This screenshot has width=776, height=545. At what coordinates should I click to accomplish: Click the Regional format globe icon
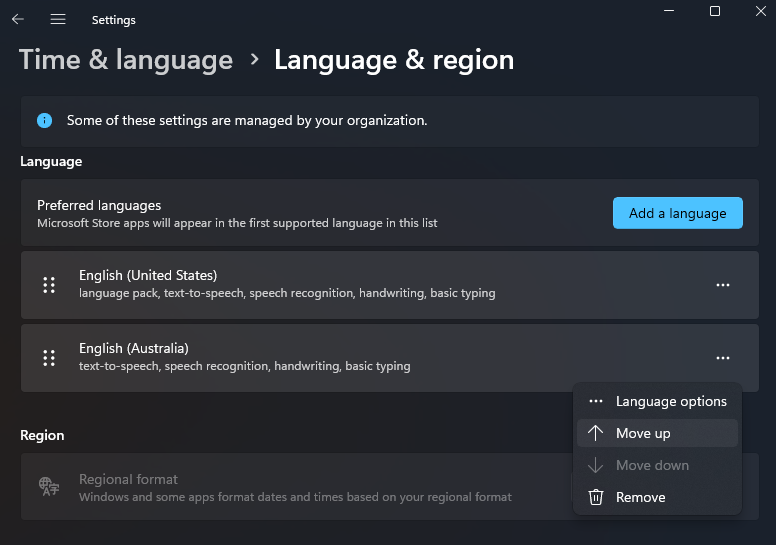pyautogui.click(x=49, y=486)
